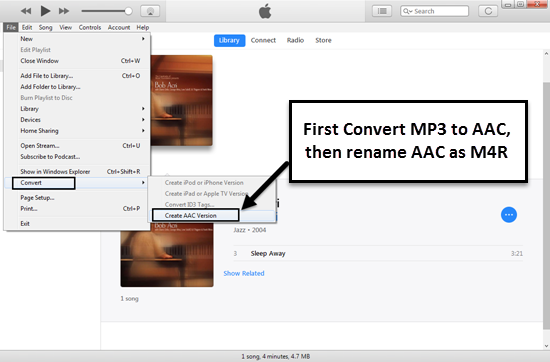Select Convert ID3 Tags
The height and width of the screenshot is (362, 550).
[213, 205]
